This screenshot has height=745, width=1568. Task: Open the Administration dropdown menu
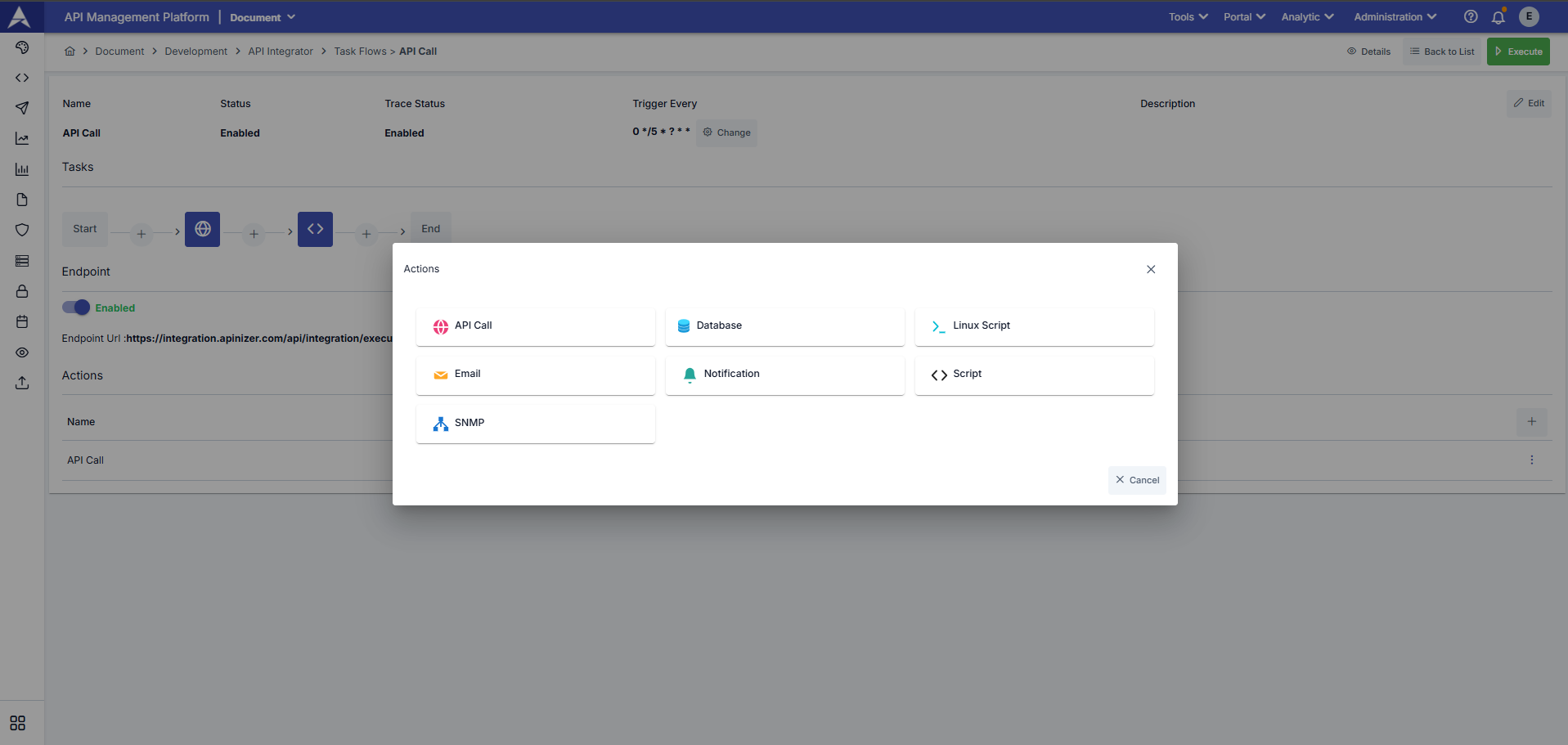[x=1394, y=17]
